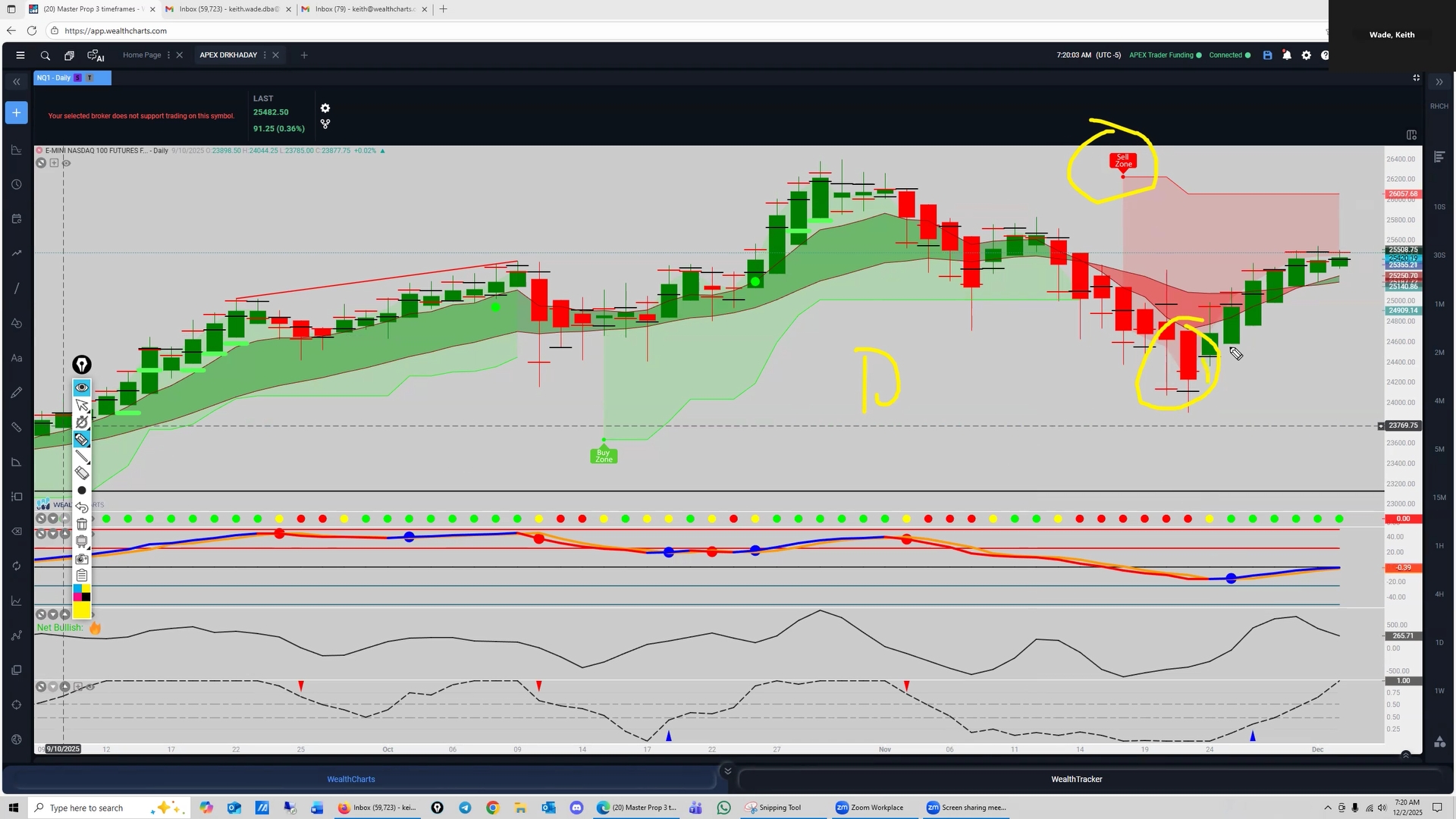Open the WealthTracker bottom tab
The image size is (1456, 819).
pyautogui.click(x=1076, y=780)
